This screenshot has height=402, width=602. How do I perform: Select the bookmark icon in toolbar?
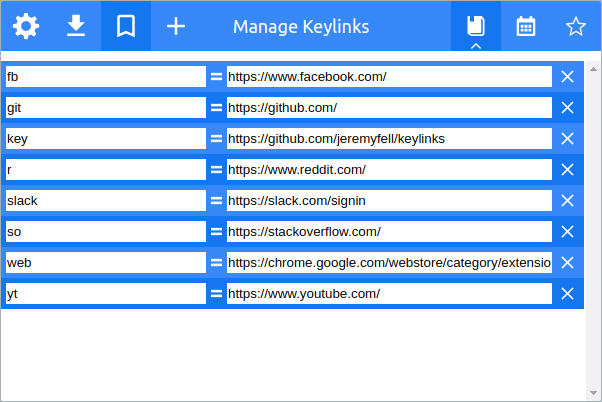[x=126, y=26]
